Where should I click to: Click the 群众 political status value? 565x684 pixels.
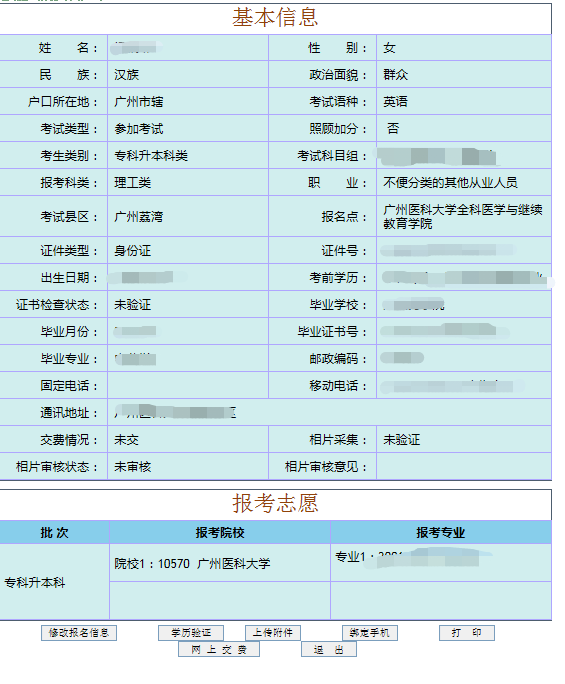[x=395, y=75]
